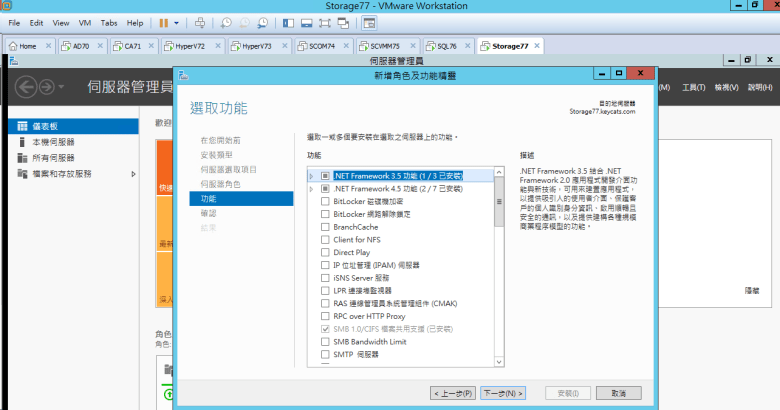Select 儀表板 dashboard in the sidebar
Screen dimensions: 780x410
(x=46, y=127)
